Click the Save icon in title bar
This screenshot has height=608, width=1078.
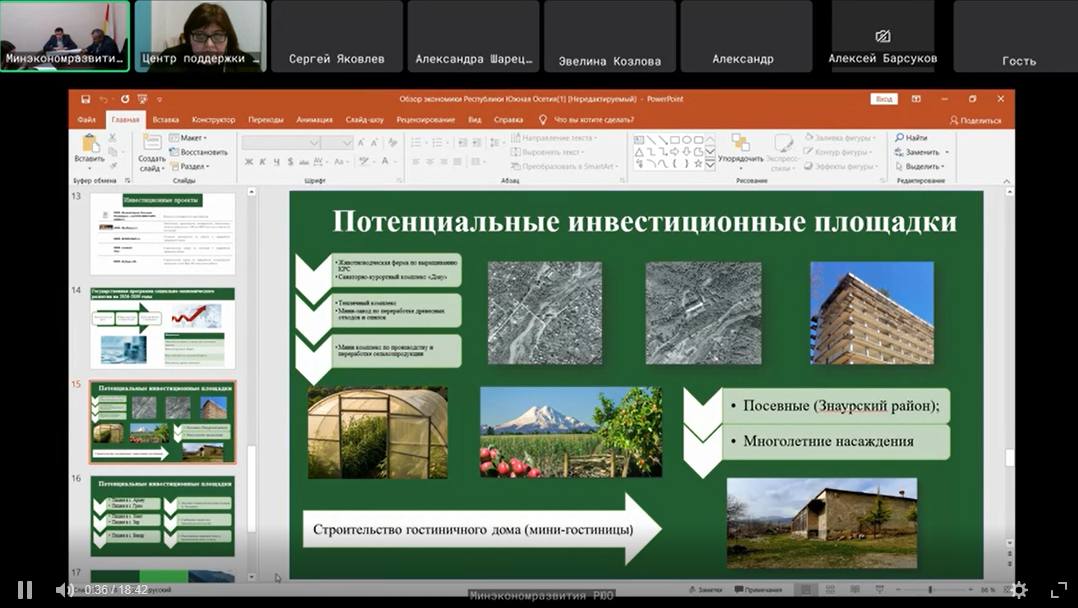[86, 99]
